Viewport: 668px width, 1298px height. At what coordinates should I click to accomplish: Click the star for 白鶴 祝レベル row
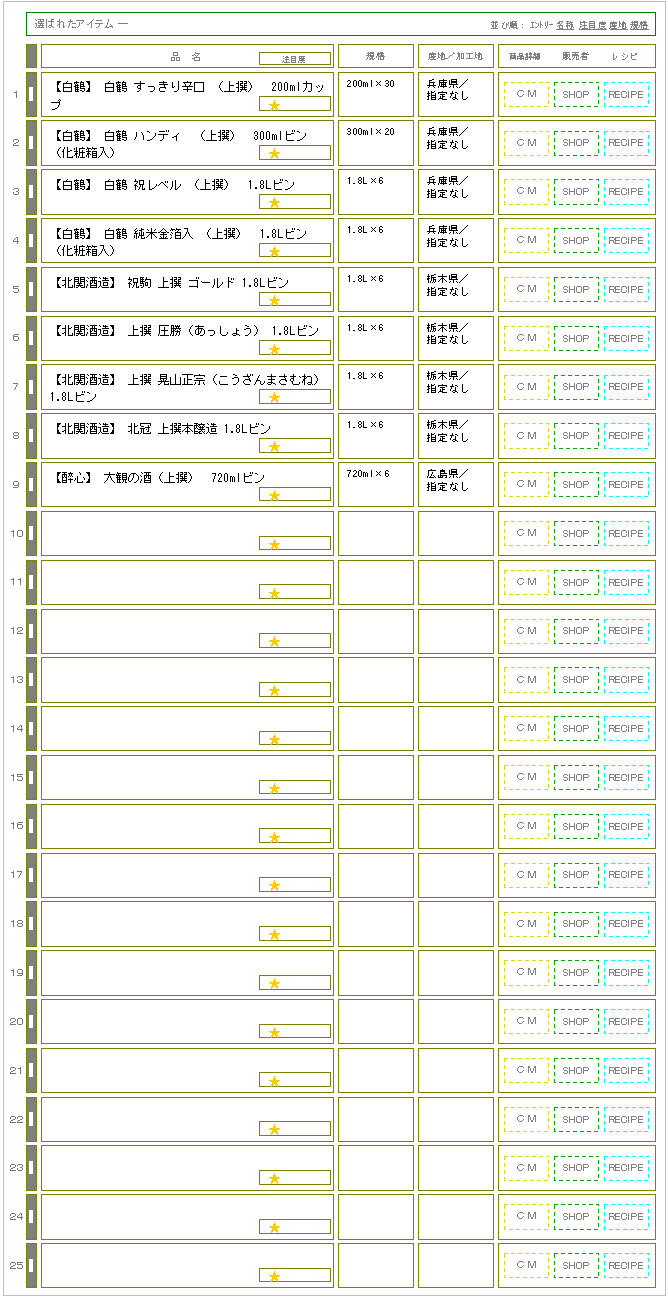274,203
